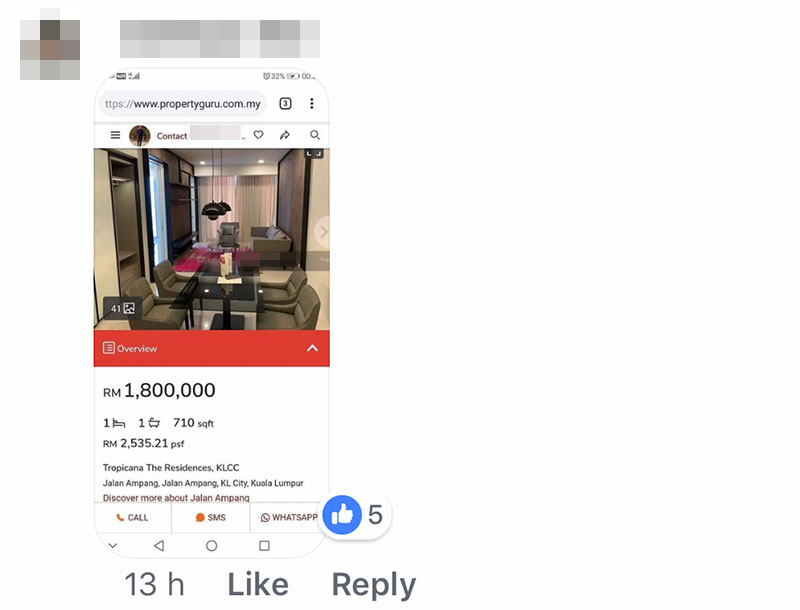Tap the Android back navigation triangle
This screenshot has height=610, width=800.
tap(159, 546)
